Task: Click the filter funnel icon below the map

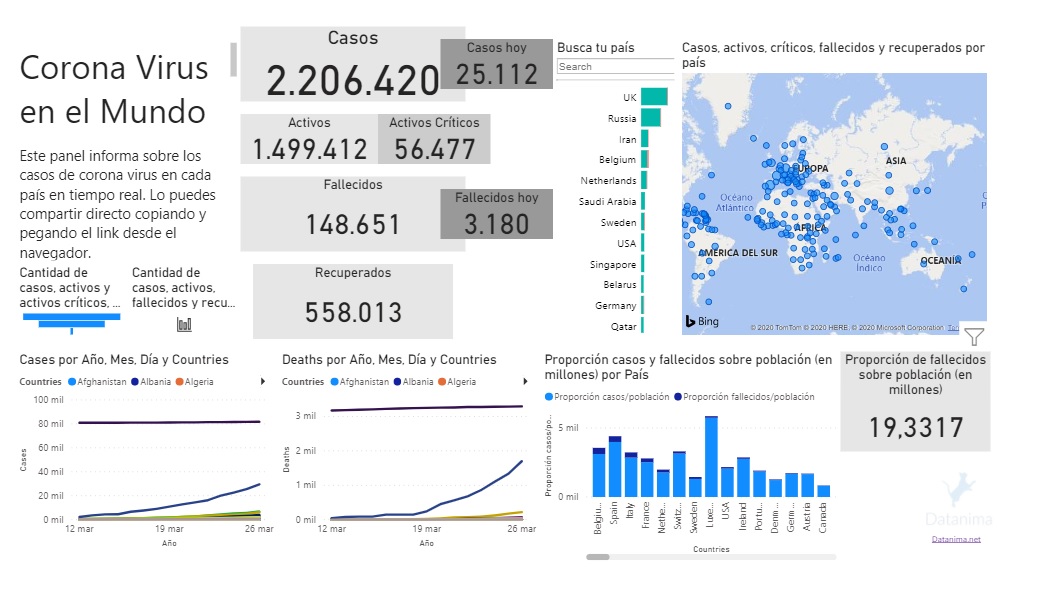Action: [x=974, y=337]
